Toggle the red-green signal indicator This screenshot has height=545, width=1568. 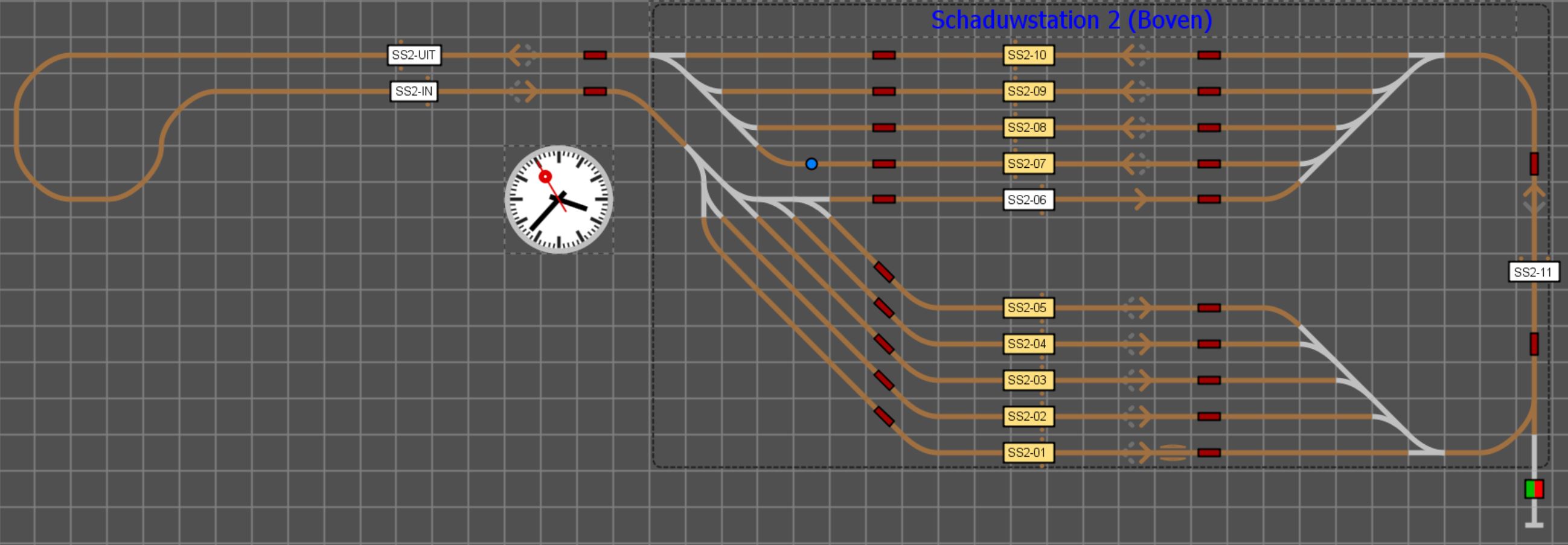pos(1534,489)
